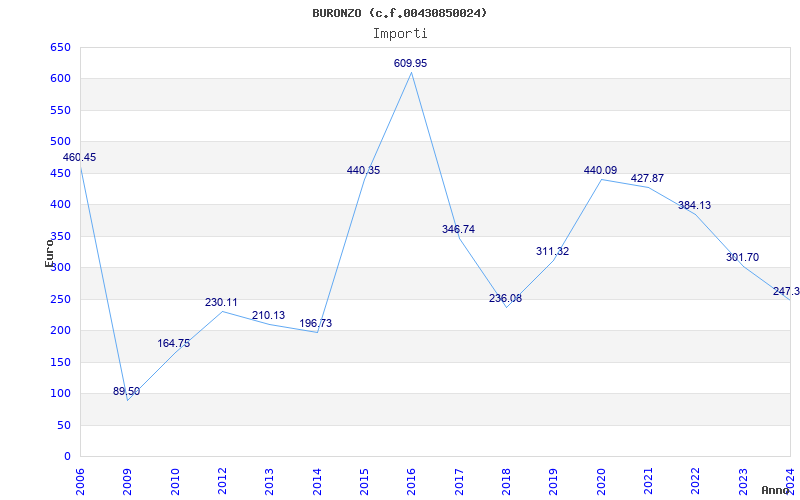Click the 210.13 data label
The width and height of the screenshot is (800, 500).
pos(268,315)
